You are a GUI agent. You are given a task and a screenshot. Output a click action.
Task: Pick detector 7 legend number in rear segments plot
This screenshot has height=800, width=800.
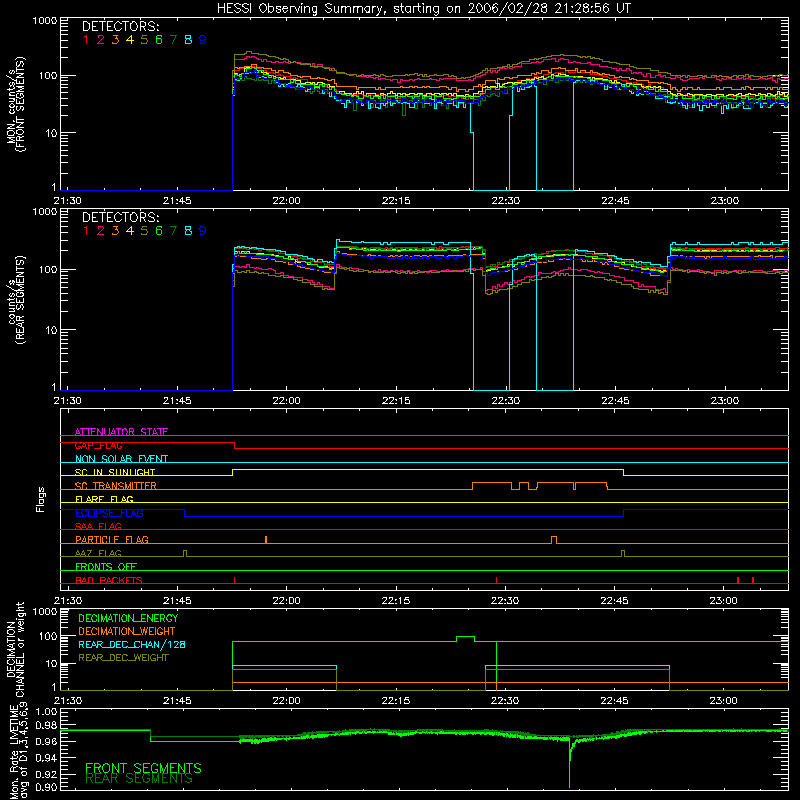(x=173, y=231)
